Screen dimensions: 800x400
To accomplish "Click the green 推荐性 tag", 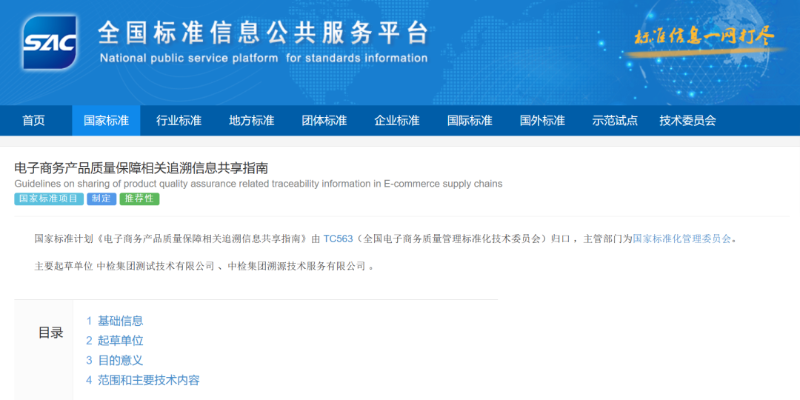I will [x=139, y=199].
